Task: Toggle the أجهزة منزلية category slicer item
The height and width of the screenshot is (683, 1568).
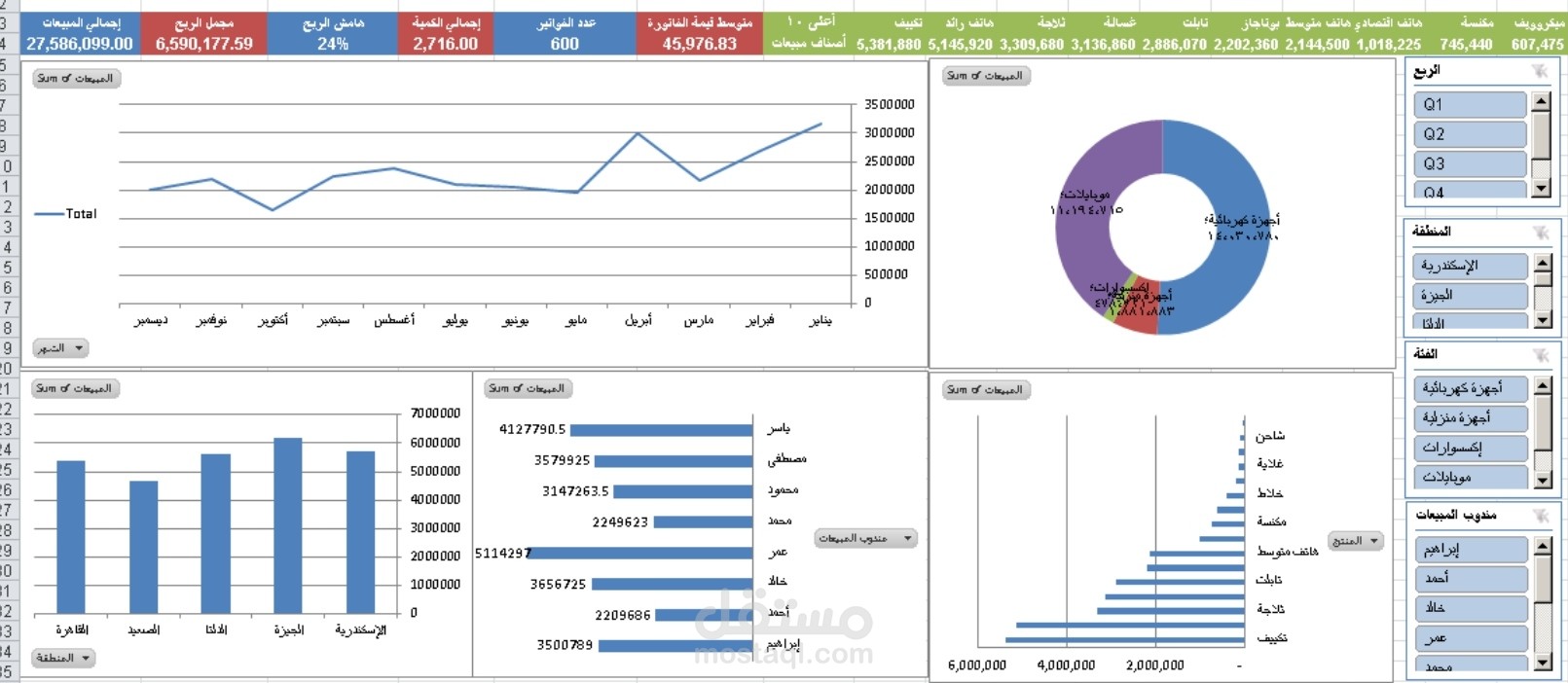Action: tap(1470, 418)
